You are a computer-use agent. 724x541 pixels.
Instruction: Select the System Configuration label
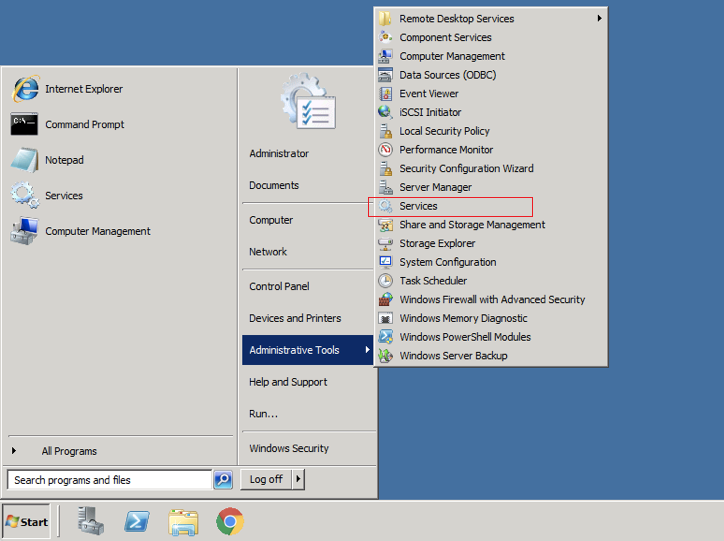[x=447, y=262]
